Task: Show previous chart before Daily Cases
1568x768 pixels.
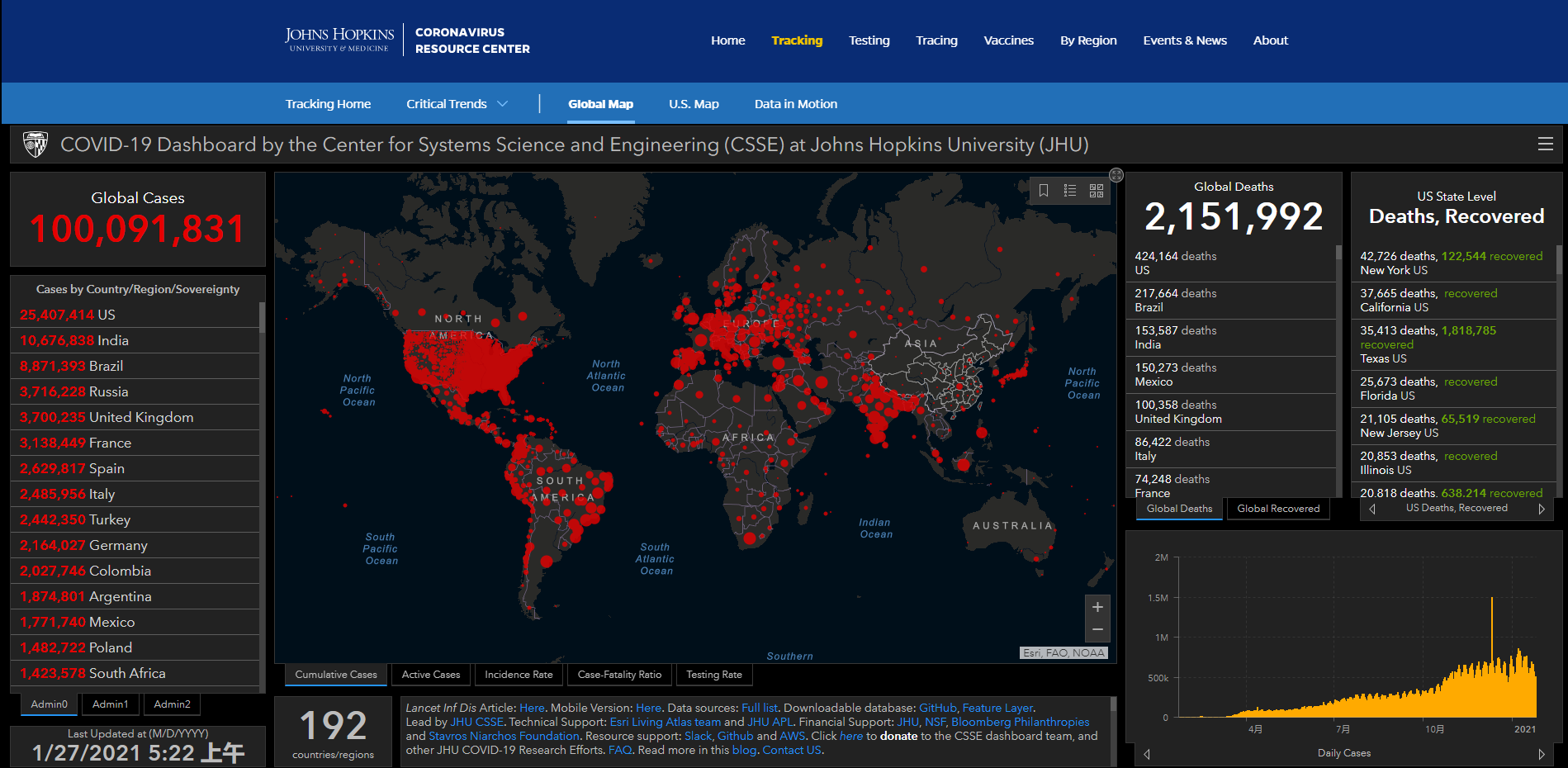Action: click(x=1147, y=753)
